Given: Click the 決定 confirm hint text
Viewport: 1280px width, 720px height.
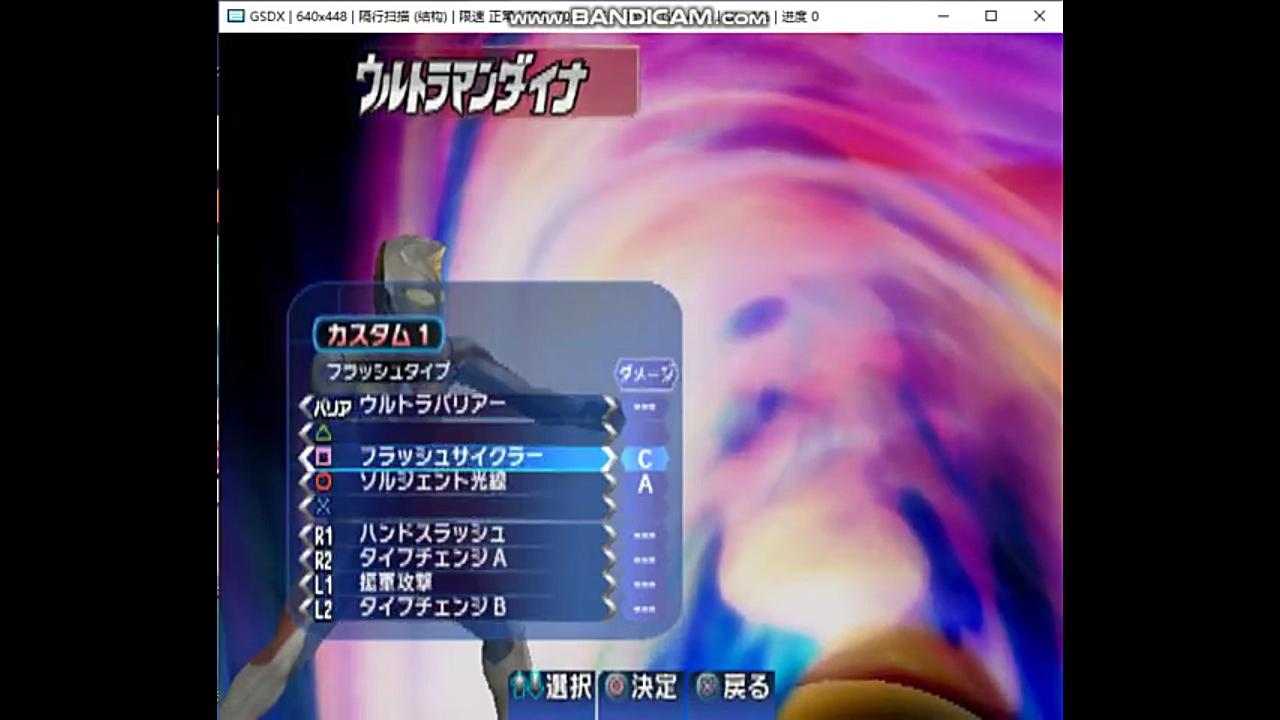Looking at the screenshot, I should pyautogui.click(x=655, y=687).
